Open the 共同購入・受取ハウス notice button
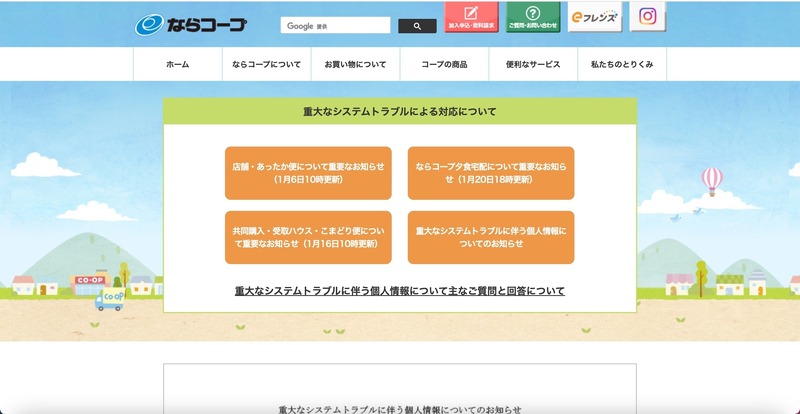The width and height of the screenshot is (800, 414). point(308,237)
